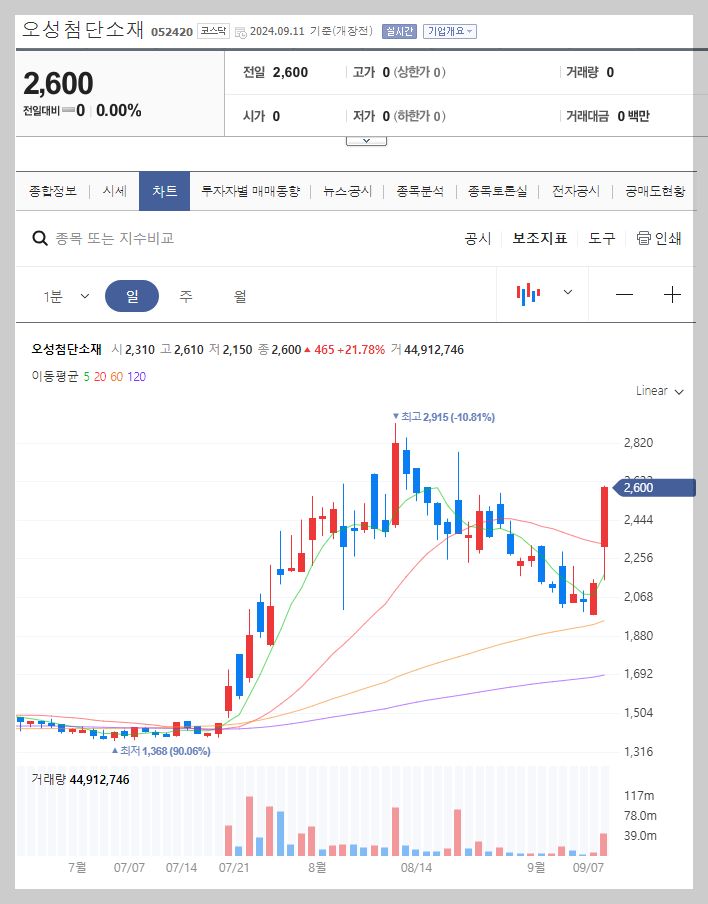The height and width of the screenshot is (904, 708).
Task: Open the 1분 interval dropdown
Action: coord(65,294)
